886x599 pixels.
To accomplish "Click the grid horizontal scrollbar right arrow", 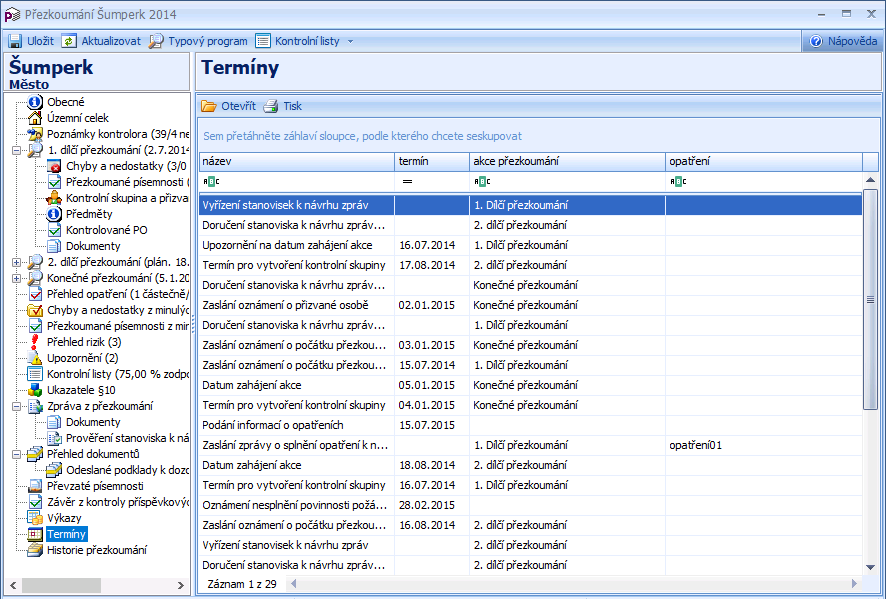I will click(x=854, y=584).
